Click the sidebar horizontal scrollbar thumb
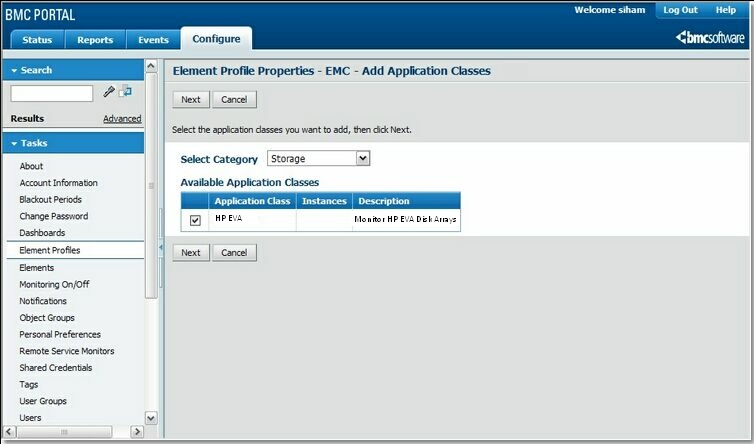 pos(64,431)
